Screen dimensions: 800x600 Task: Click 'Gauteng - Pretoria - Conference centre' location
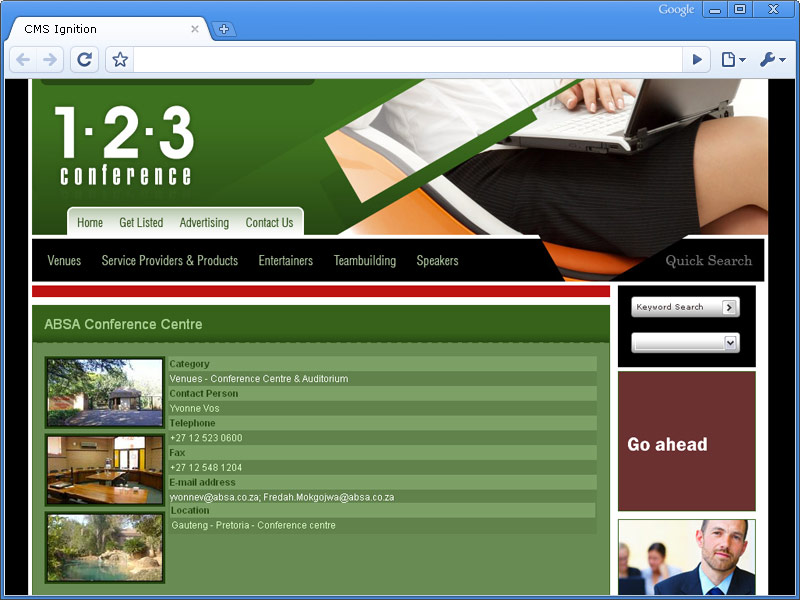pos(254,525)
